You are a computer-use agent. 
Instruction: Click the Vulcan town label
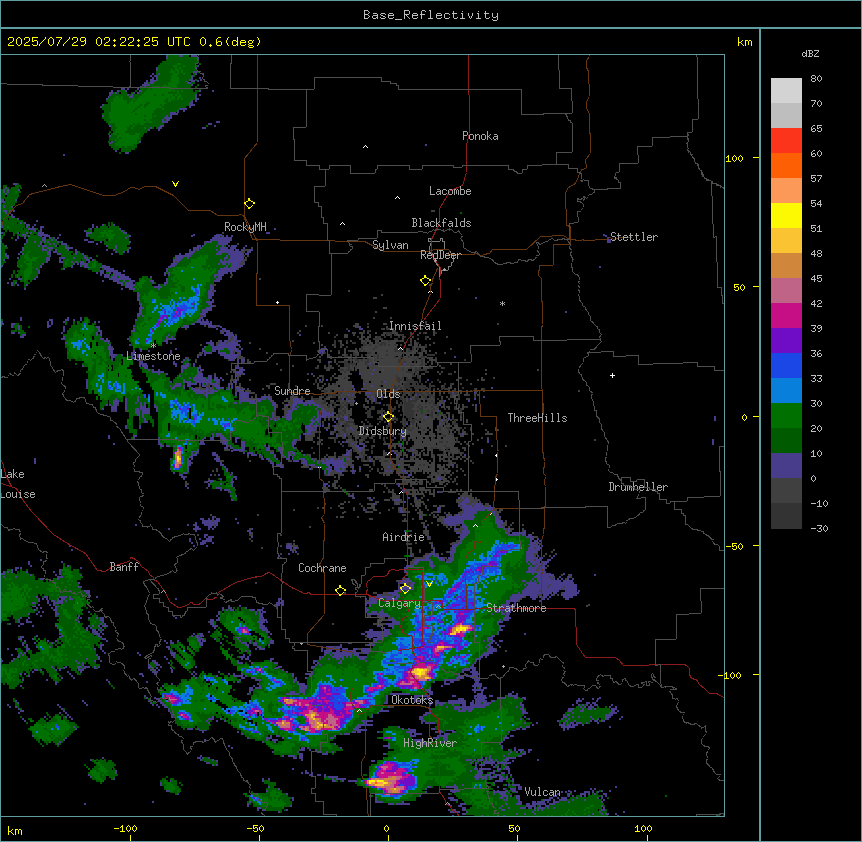click(542, 792)
